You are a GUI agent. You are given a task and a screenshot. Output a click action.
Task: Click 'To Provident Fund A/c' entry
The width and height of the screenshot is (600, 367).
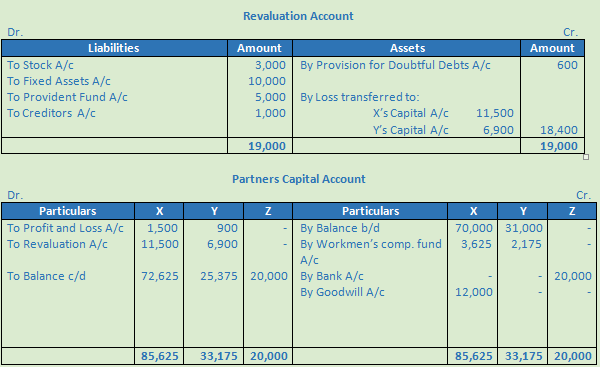67,97
